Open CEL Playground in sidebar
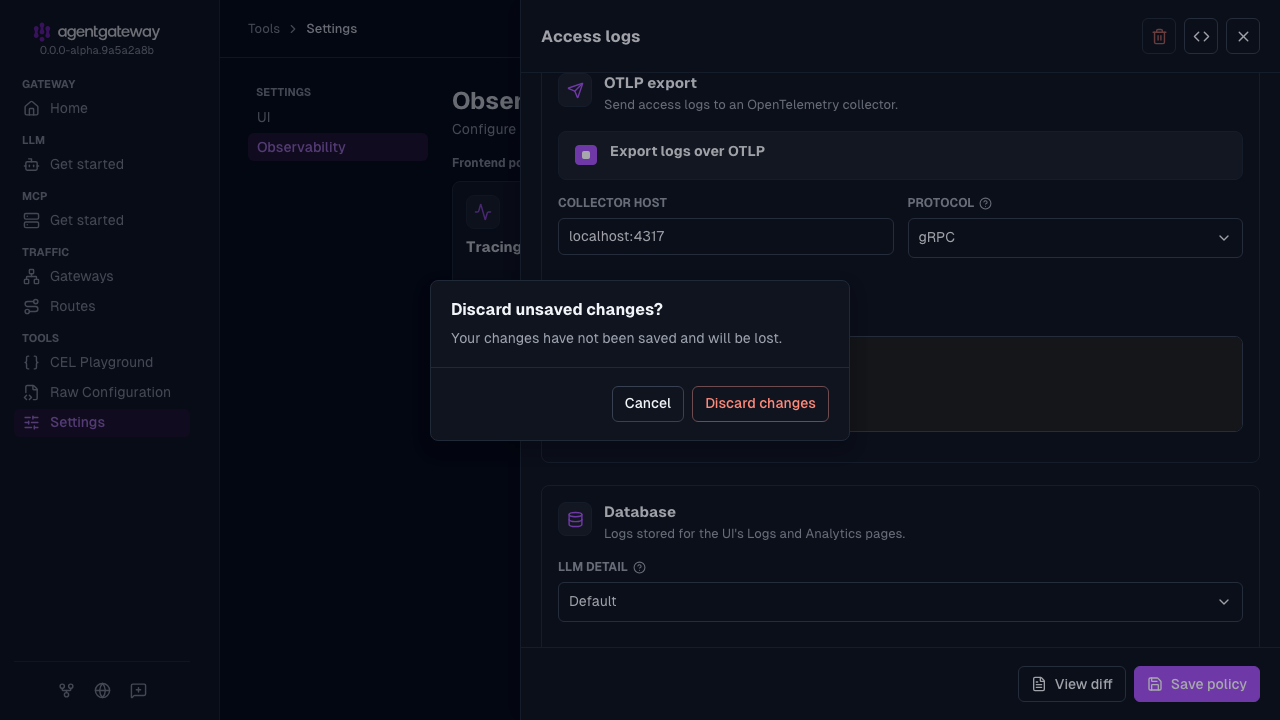The height and width of the screenshot is (720, 1280). click(x=102, y=362)
